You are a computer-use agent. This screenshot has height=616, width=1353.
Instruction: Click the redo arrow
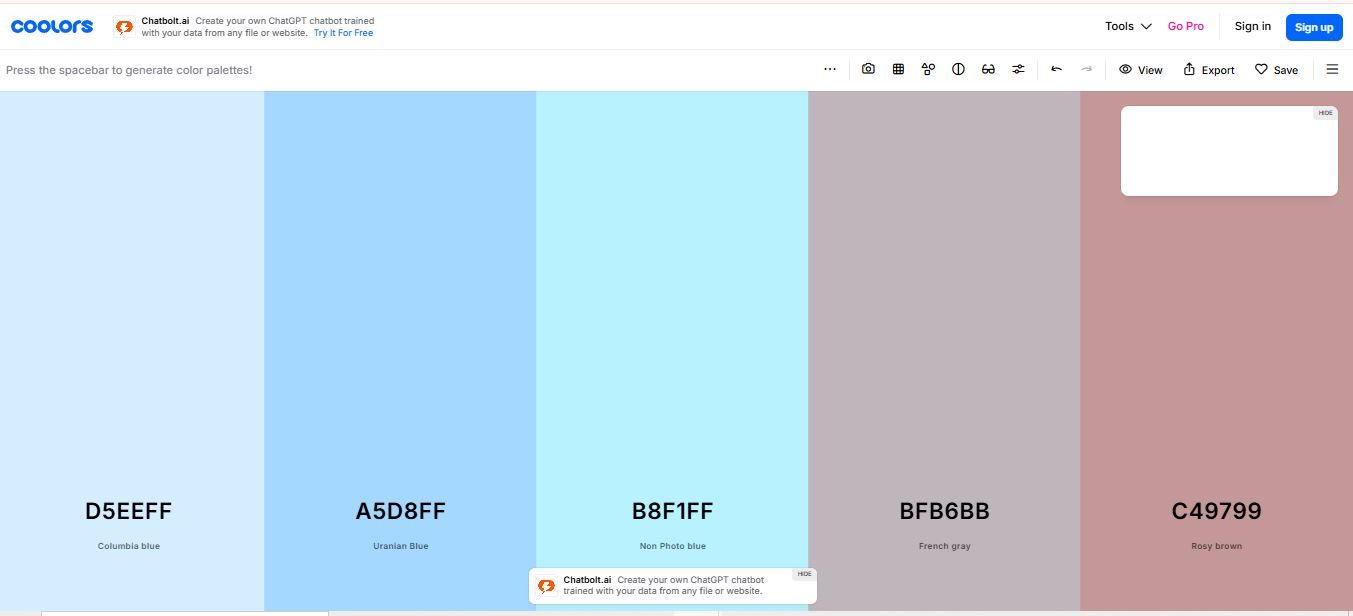(x=1086, y=69)
